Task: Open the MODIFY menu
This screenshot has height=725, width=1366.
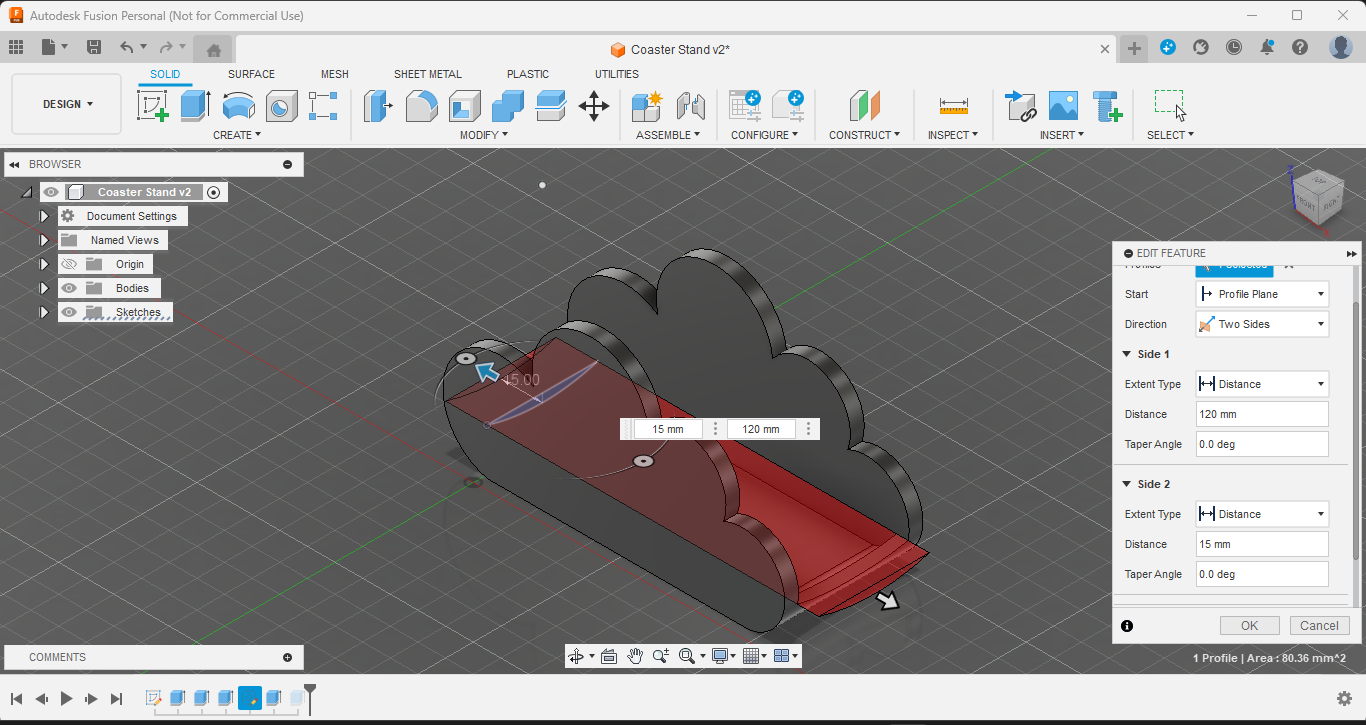Action: (x=484, y=135)
